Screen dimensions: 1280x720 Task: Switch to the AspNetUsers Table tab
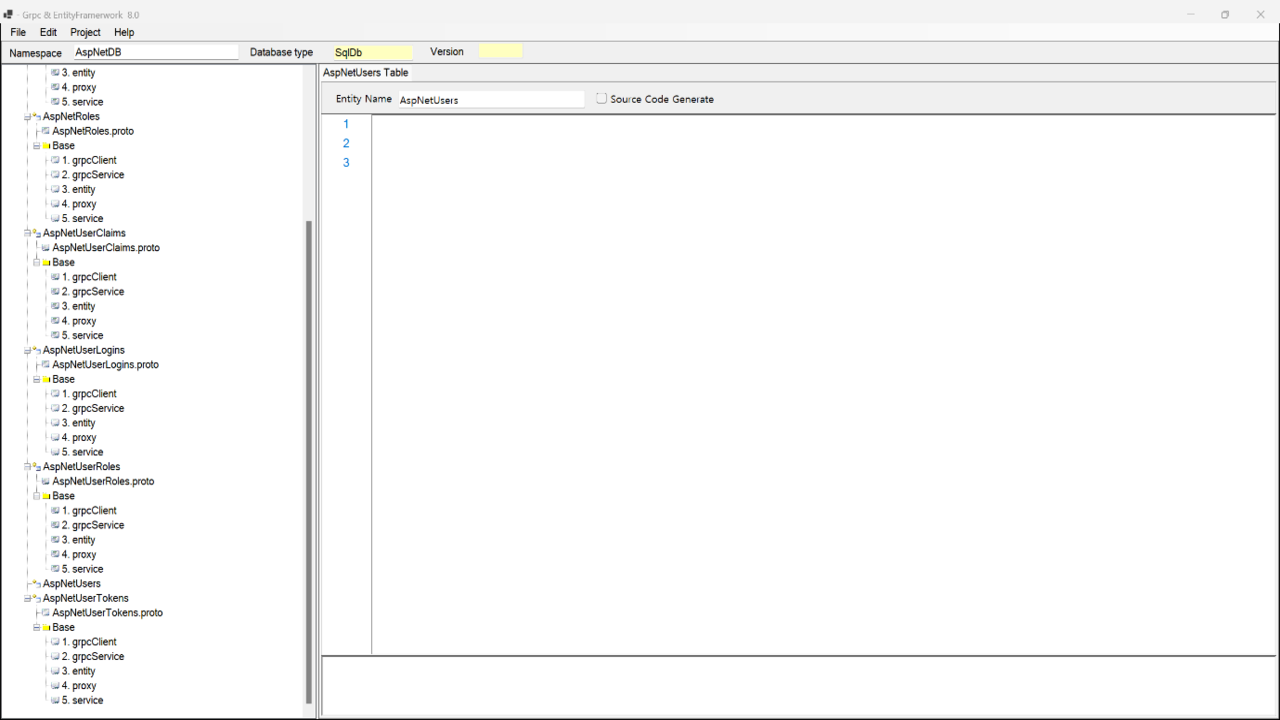pos(365,73)
